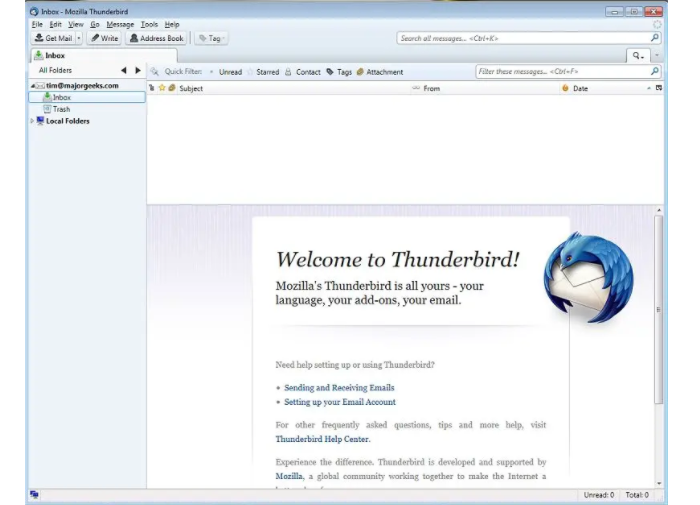Open the Message menu
Image resolution: width=700 pixels, height=505 pixels.
pos(120,25)
